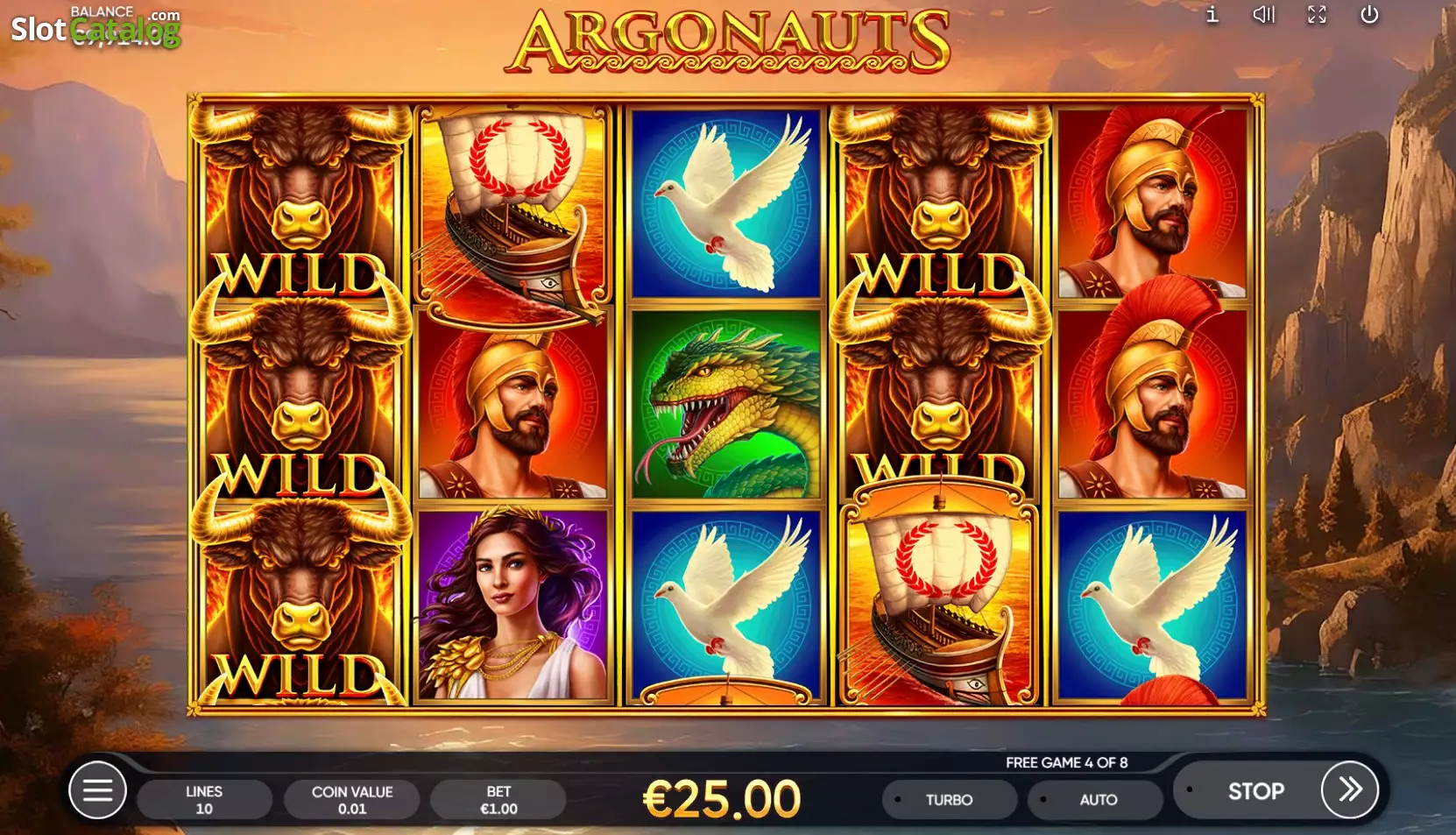Stop the spinning reels

click(x=1255, y=791)
